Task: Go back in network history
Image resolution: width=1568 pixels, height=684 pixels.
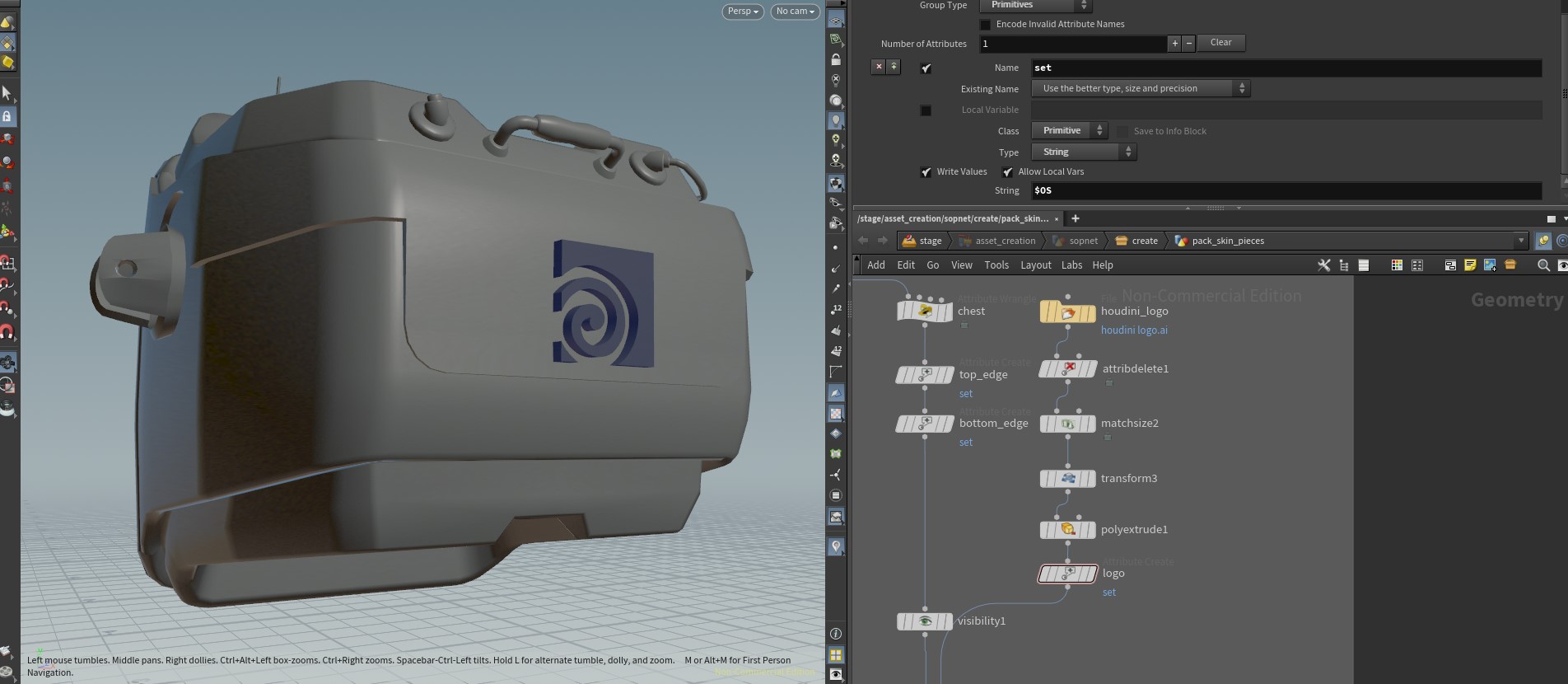Action: [863, 241]
